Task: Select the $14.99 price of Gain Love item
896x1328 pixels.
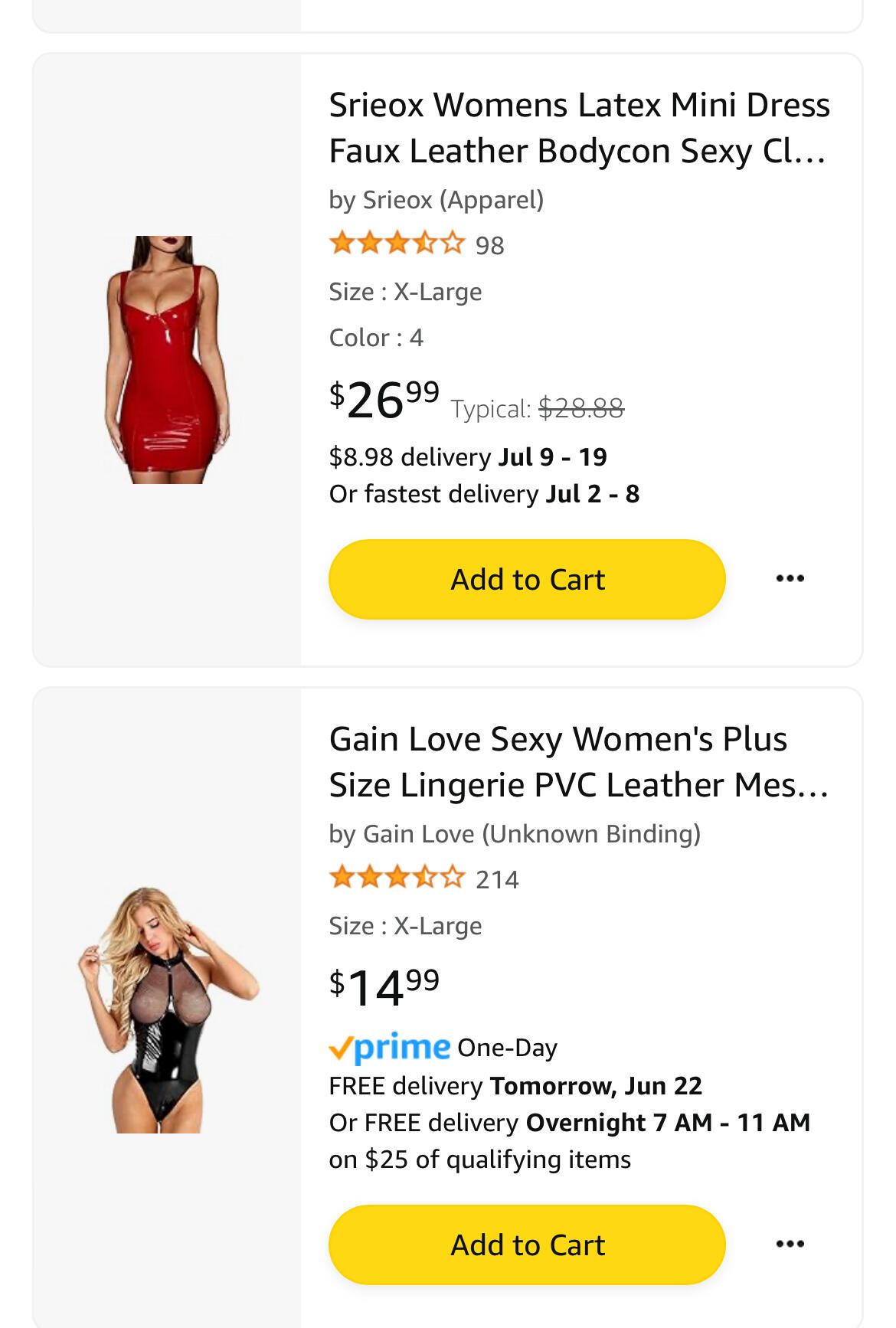Action: 384,988
